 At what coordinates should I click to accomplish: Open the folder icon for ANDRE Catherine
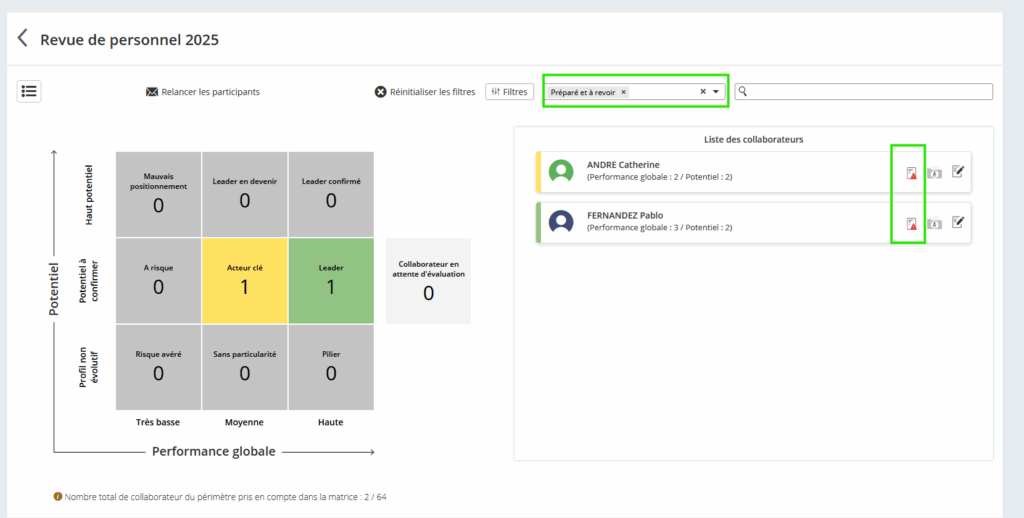934,173
